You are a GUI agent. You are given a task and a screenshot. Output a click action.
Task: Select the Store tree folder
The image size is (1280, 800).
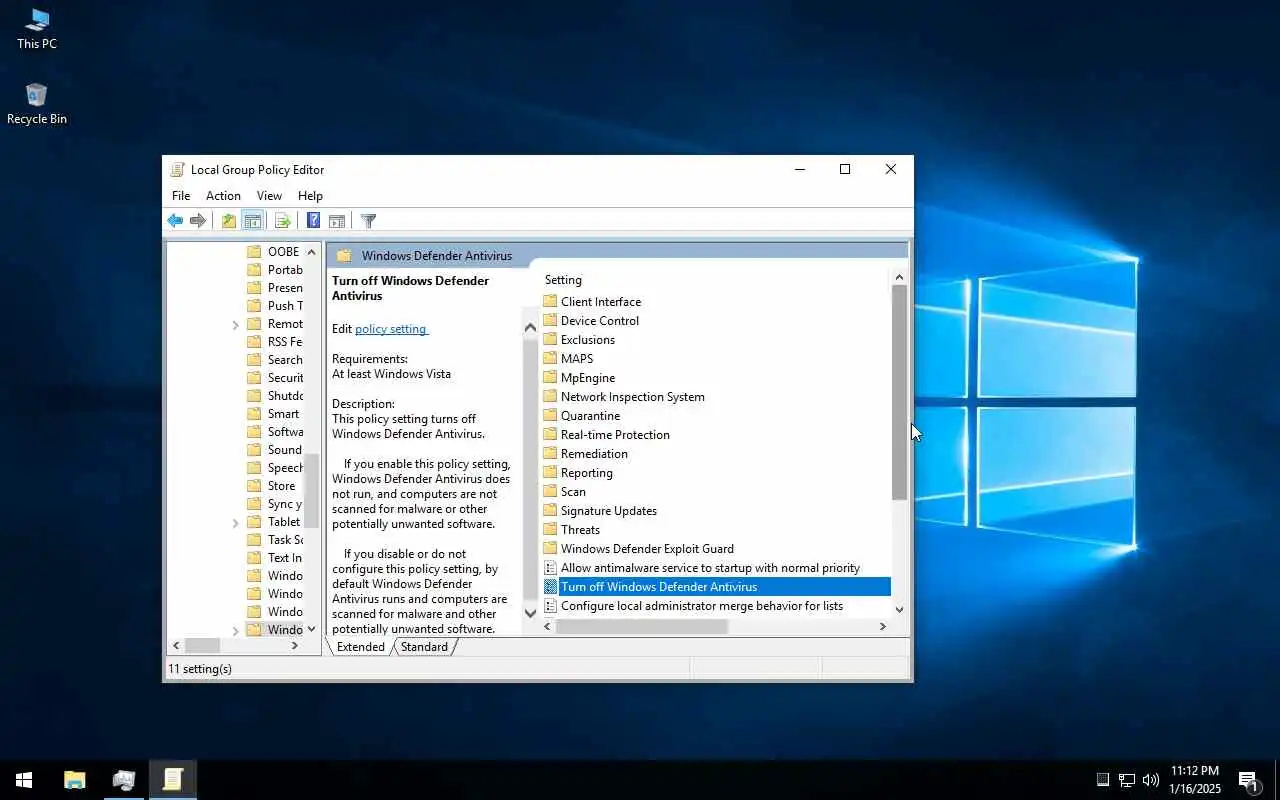(x=271, y=486)
